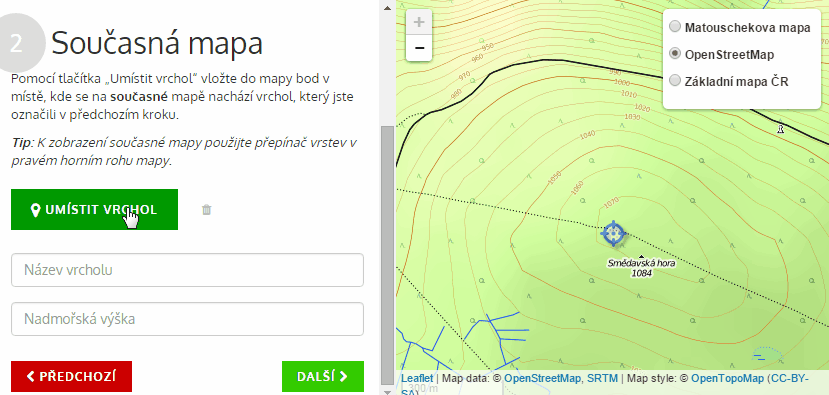Click the map zoom out minus button
Viewport: 829px width, 395px height.
pos(419,48)
